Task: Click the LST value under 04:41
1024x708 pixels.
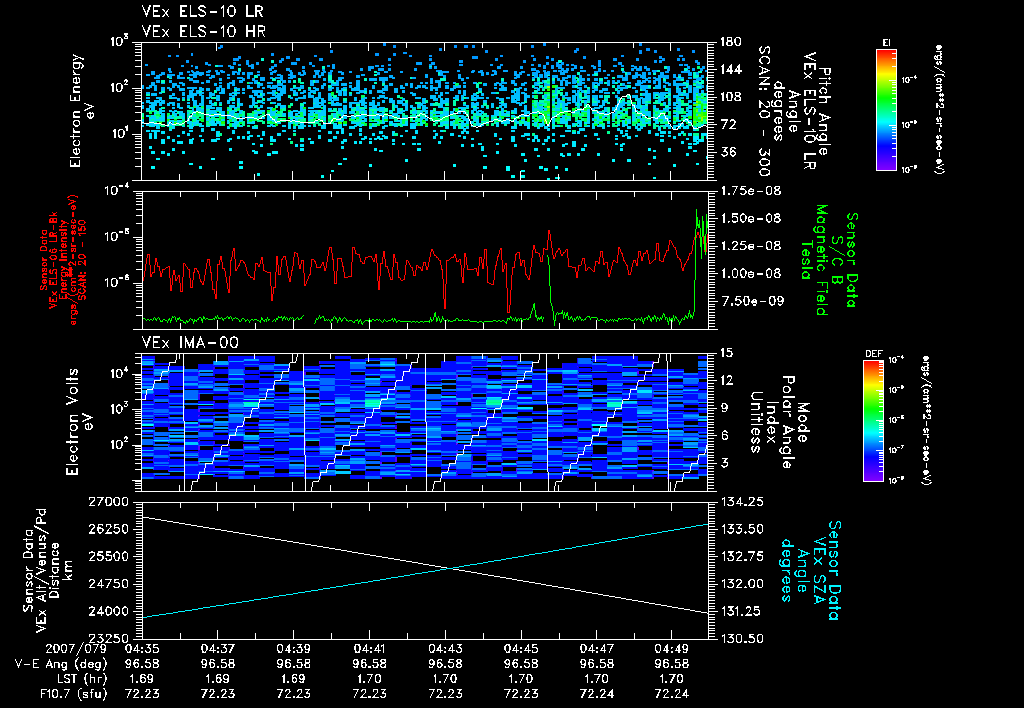Action: click(370, 679)
